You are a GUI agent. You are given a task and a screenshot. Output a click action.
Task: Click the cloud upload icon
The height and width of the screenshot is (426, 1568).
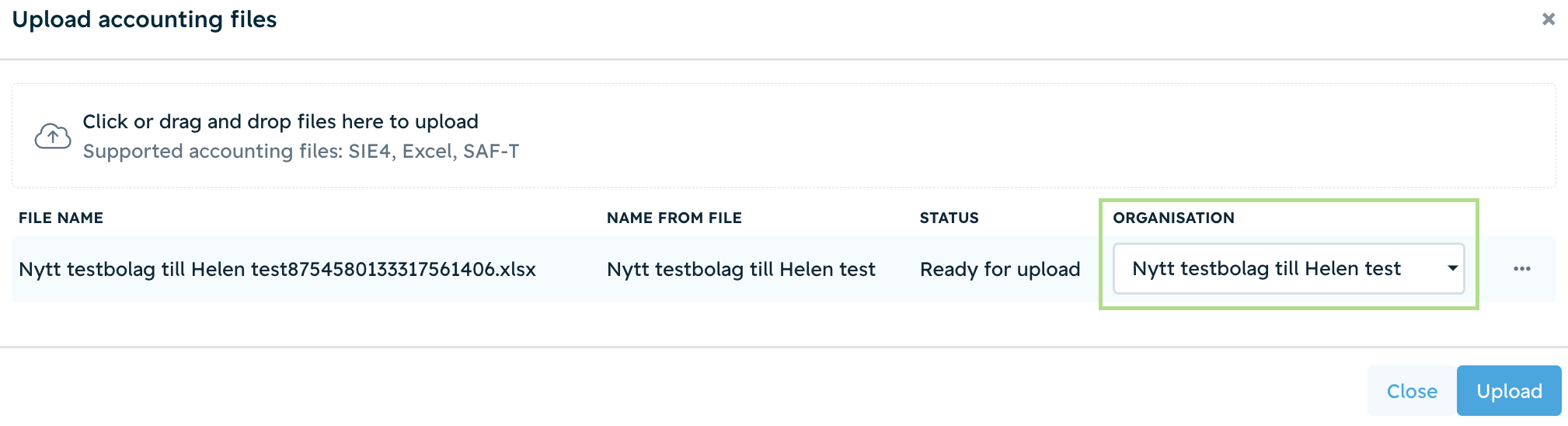53,137
